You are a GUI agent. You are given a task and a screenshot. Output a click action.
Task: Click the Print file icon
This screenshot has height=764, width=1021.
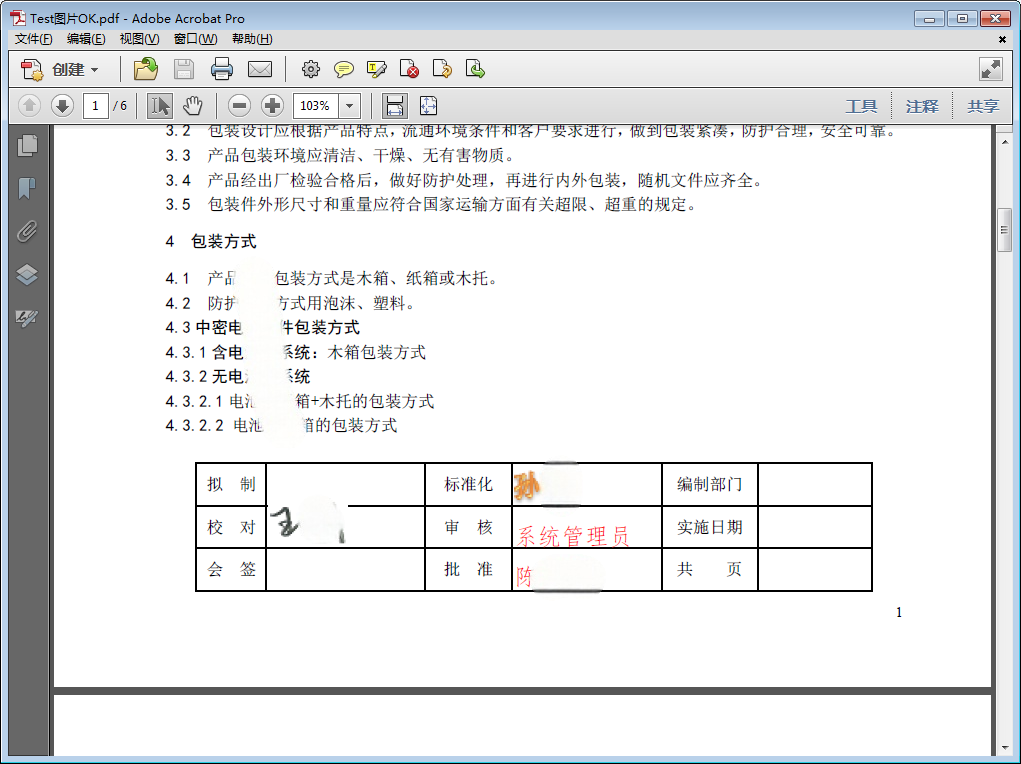[x=221, y=69]
